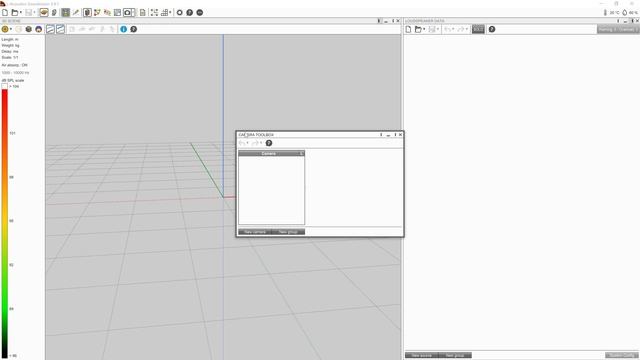
Task: Expand undo history dropdown in Camera Toolbox
Action: [x=247, y=143]
